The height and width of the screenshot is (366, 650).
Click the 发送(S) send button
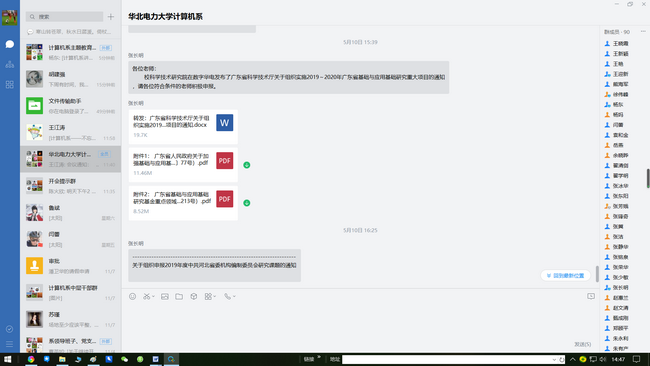point(582,344)
